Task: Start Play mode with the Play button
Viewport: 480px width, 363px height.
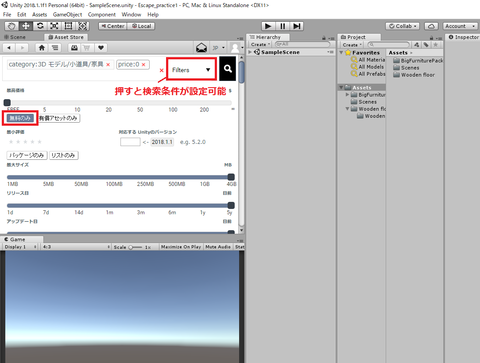Action: [x=268, y=26]
